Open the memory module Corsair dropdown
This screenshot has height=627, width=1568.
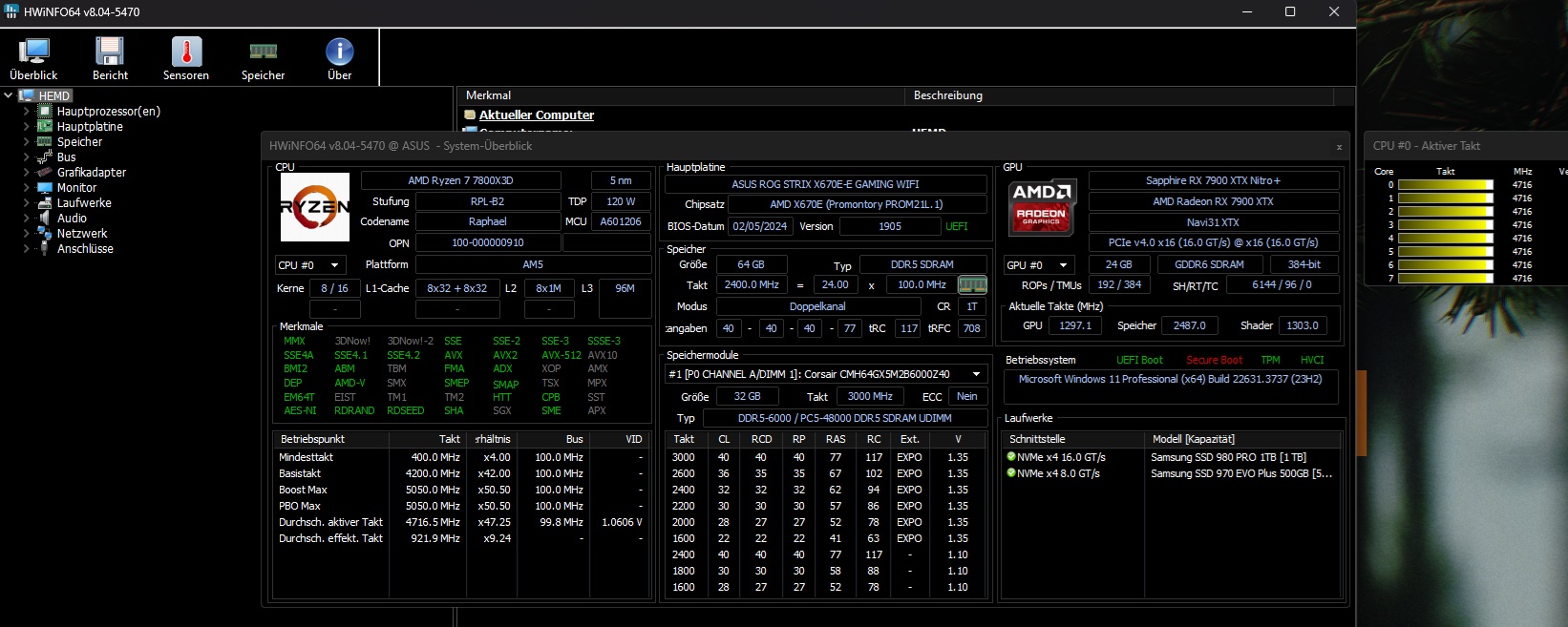[x=825, y=374]
